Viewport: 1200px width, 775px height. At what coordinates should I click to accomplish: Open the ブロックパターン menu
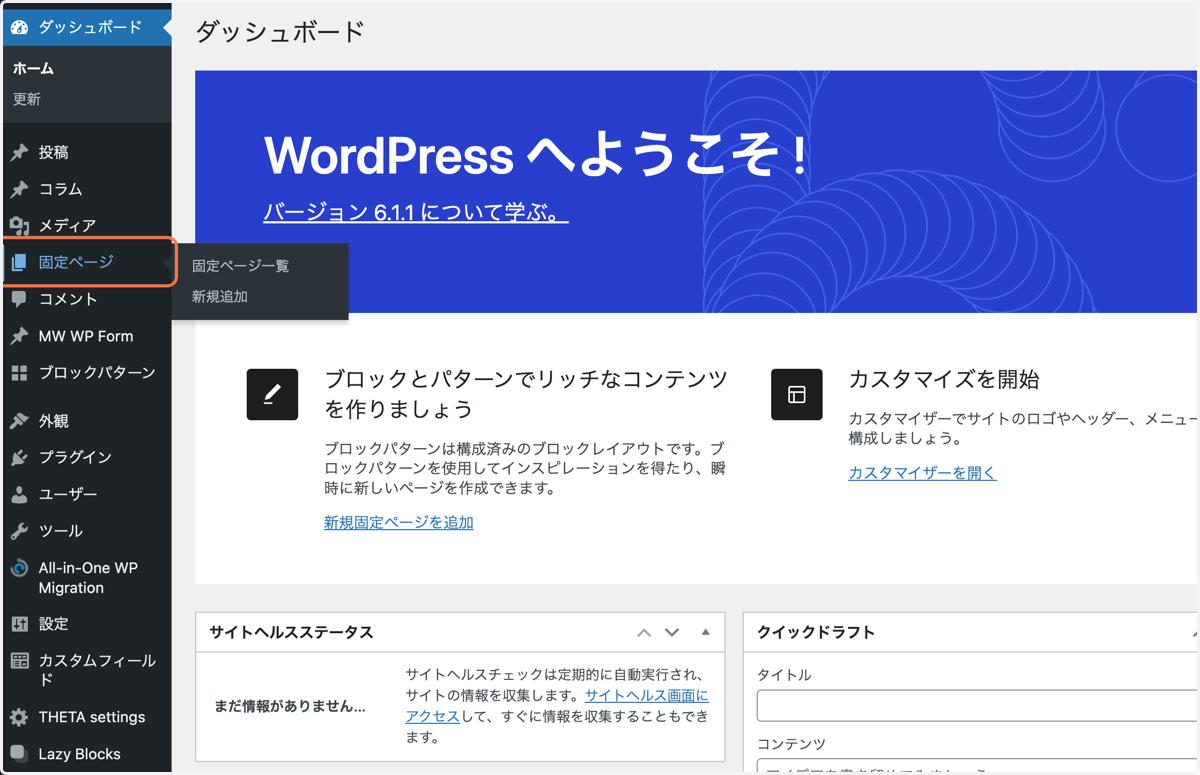87,373
